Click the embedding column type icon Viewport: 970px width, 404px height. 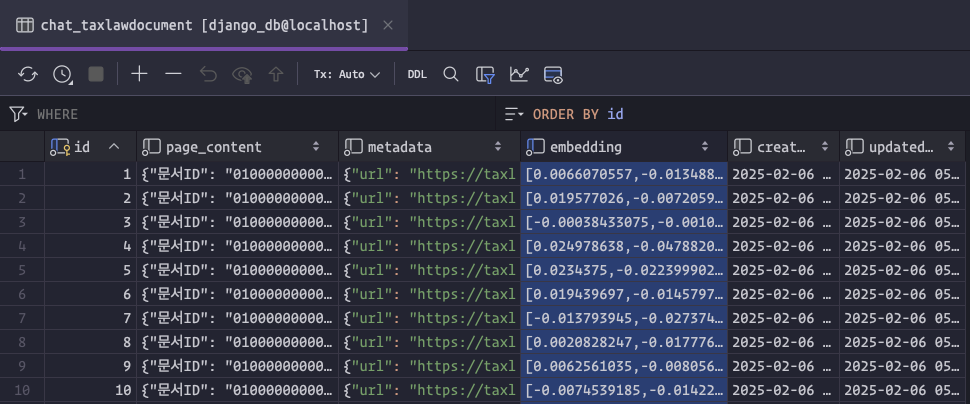[535, 147]
